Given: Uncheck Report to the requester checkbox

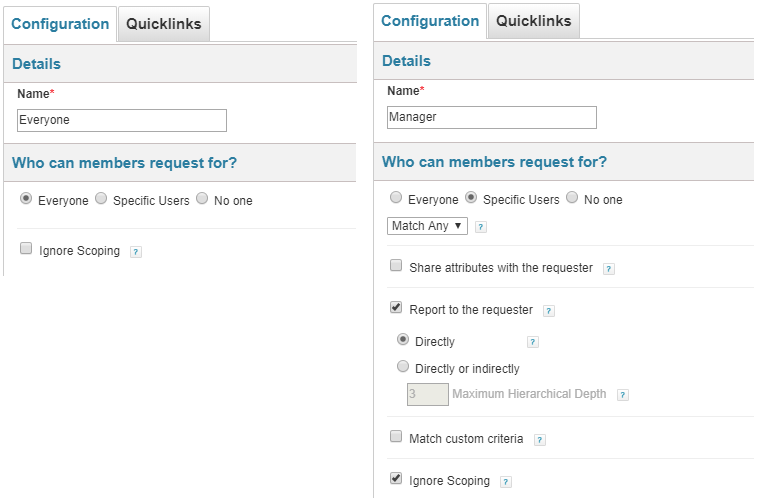Looking at the screenshot, I should 396,308.
